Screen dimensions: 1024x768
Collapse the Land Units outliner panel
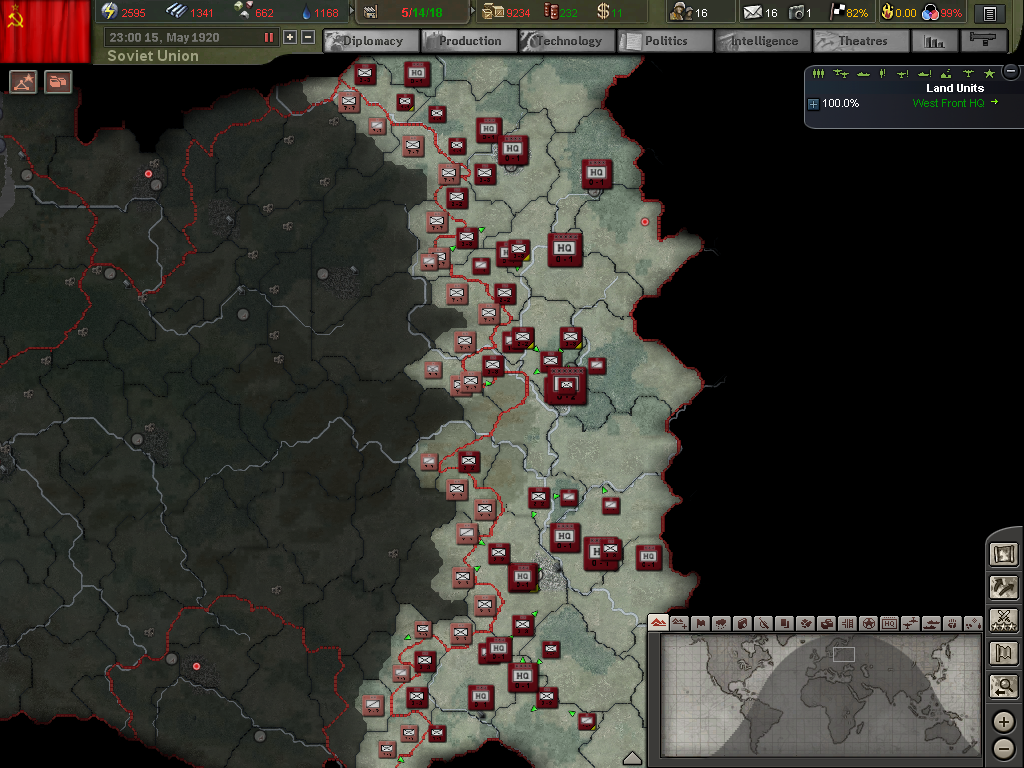pyautogui.click(x=1011, y=72)
